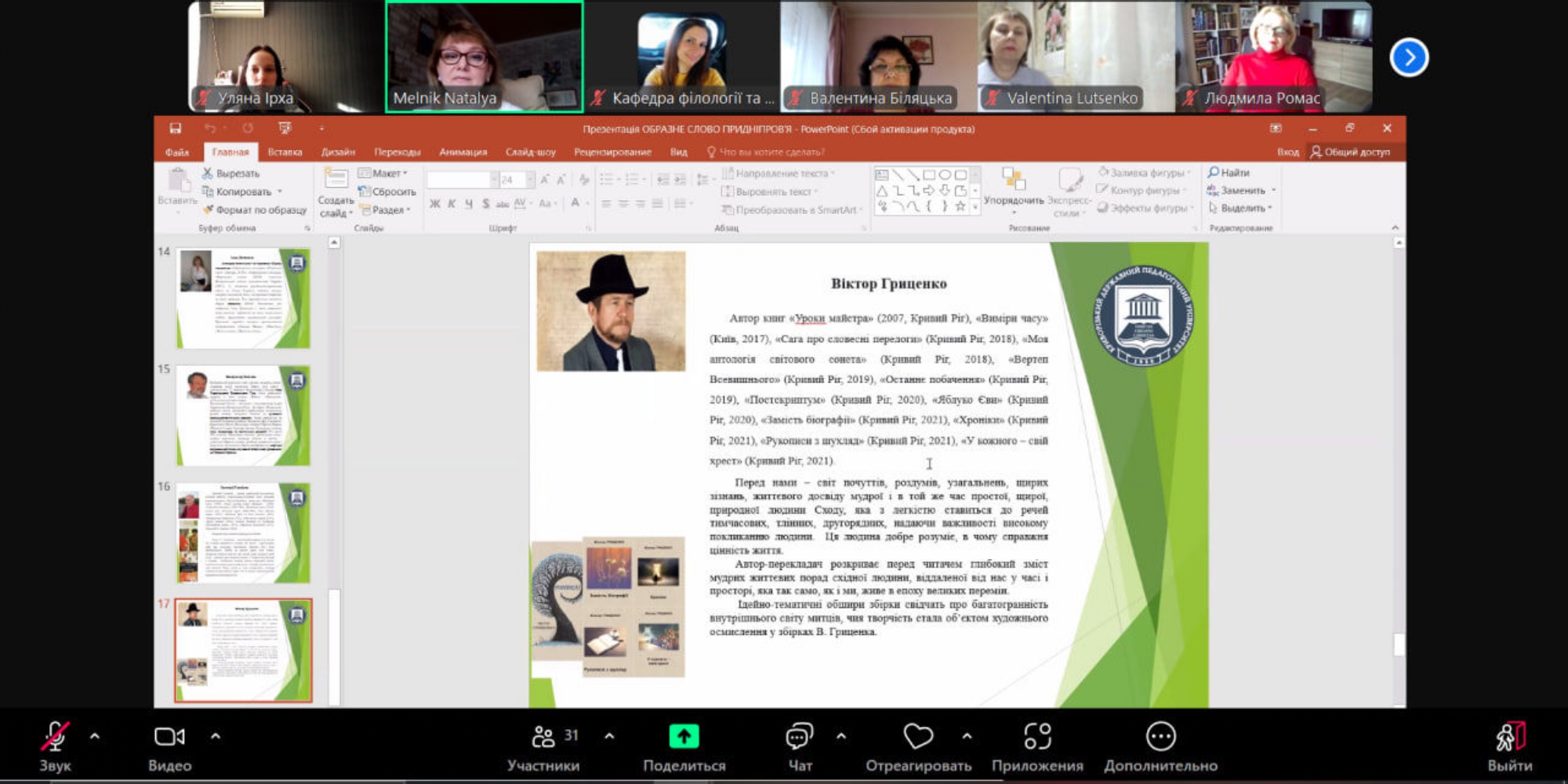Screen dimensions: 1568x784
Task: Toggle text Shadow (S) formatting
Action: [486, 204]
